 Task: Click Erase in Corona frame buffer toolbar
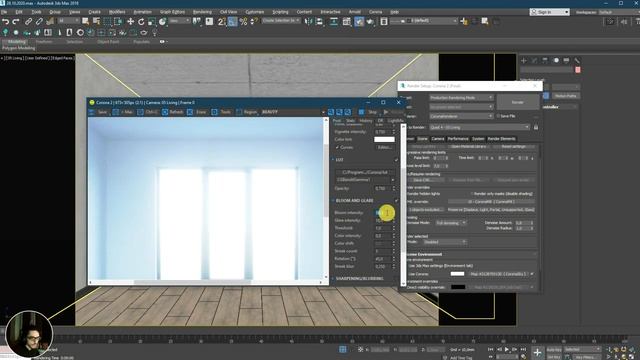click(x=197, y=112)
